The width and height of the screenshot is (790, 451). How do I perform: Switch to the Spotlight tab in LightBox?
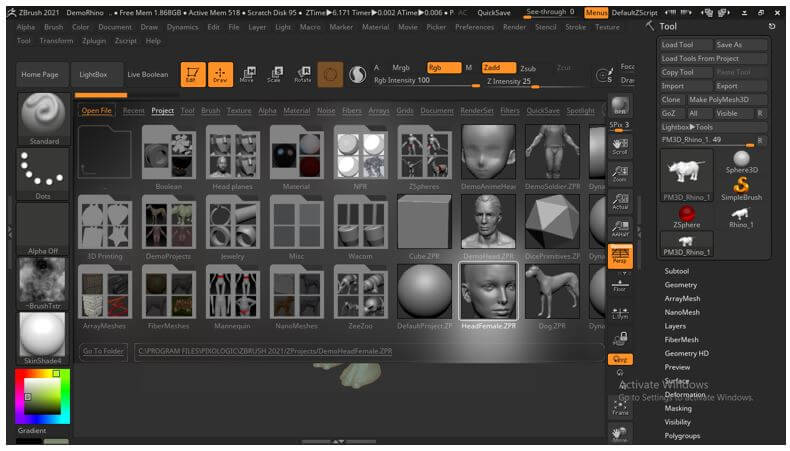[x=580, y=110]
